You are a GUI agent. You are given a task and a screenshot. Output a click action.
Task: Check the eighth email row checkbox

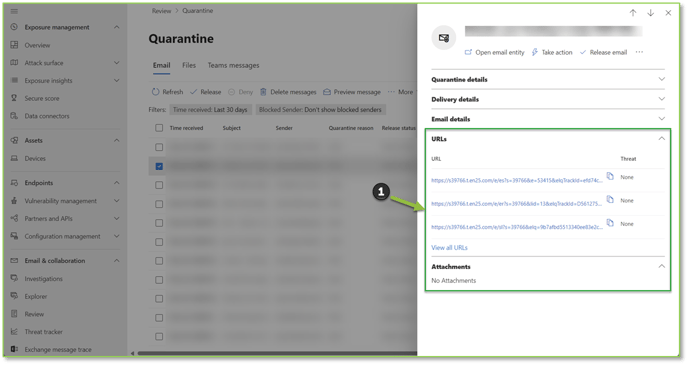[159, 279]
